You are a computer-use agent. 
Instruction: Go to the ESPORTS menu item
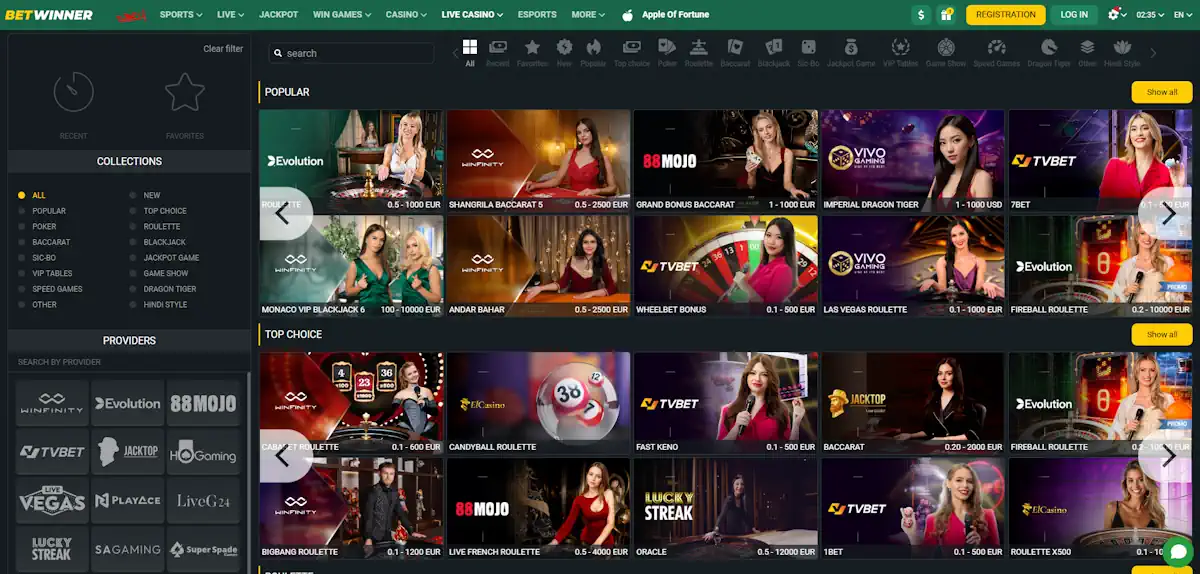pos(538,15)
